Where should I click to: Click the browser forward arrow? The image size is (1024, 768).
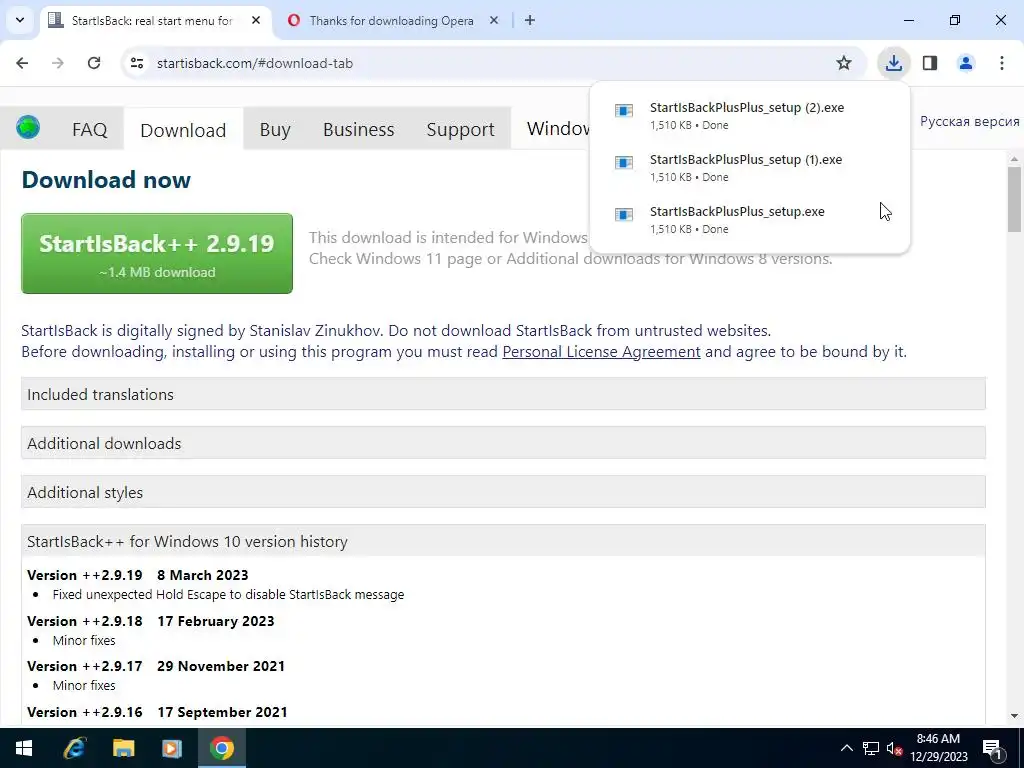coord(58,63)
